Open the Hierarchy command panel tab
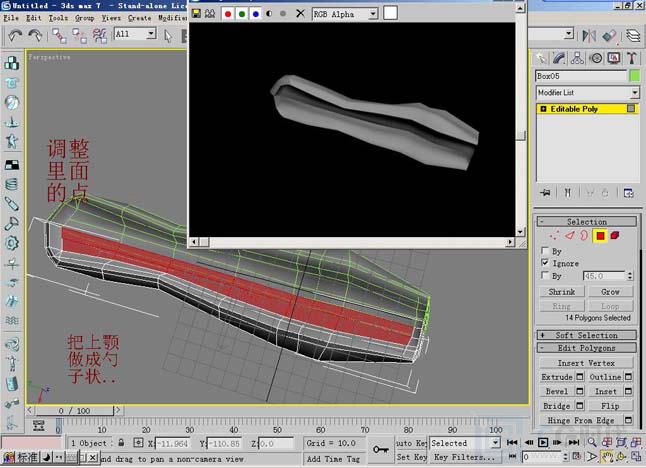 pyautogui.click(x=577, y=58)
